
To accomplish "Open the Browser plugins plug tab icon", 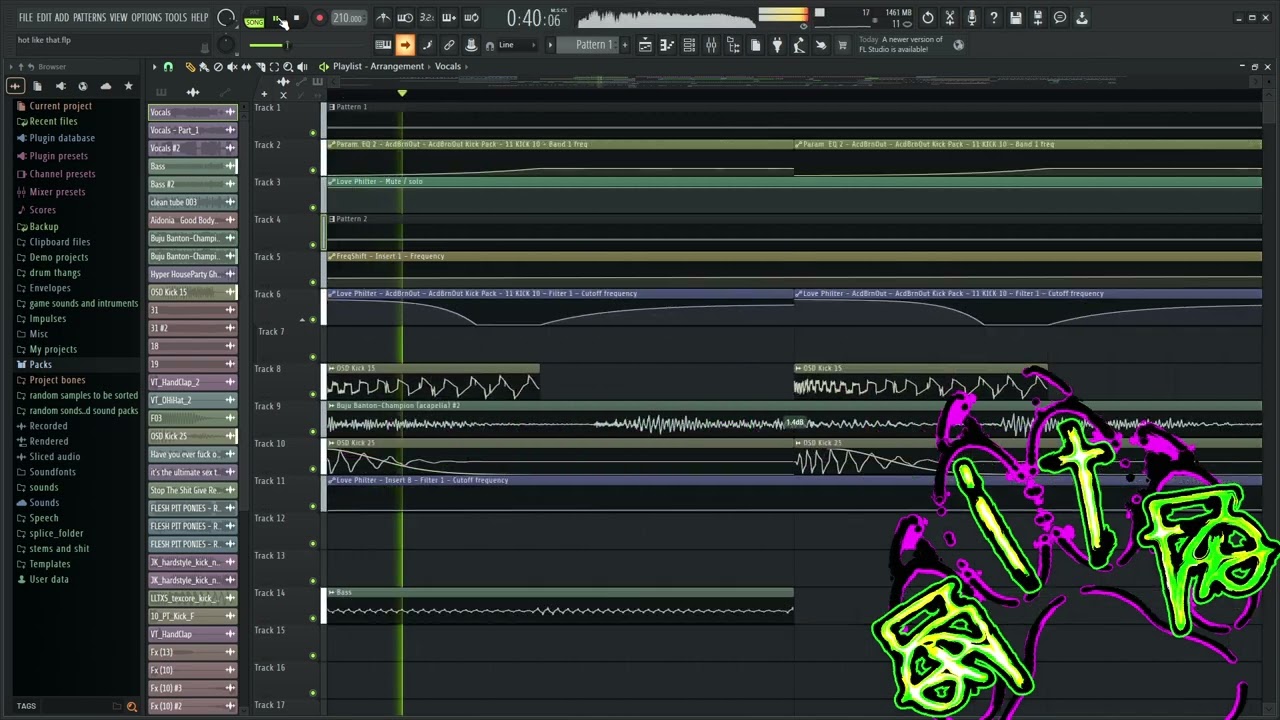I will 61,86.
